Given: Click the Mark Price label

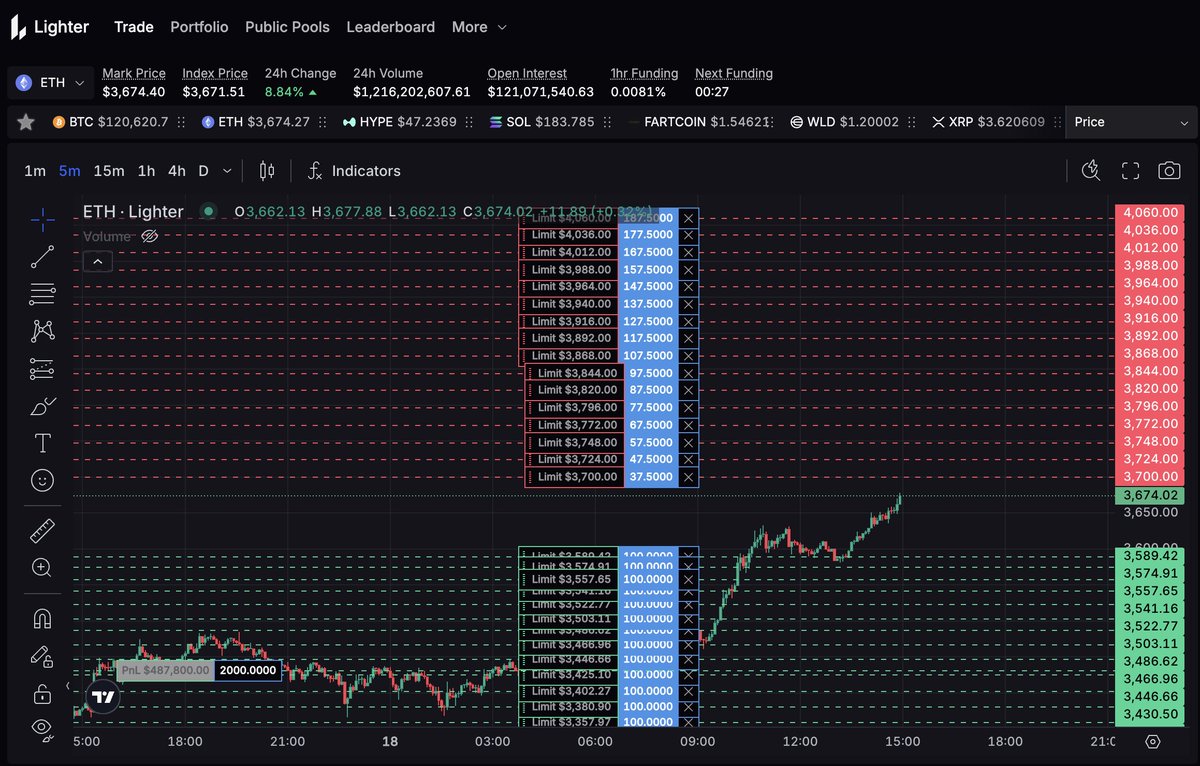Looking at the screenshot, I should 134,73.
